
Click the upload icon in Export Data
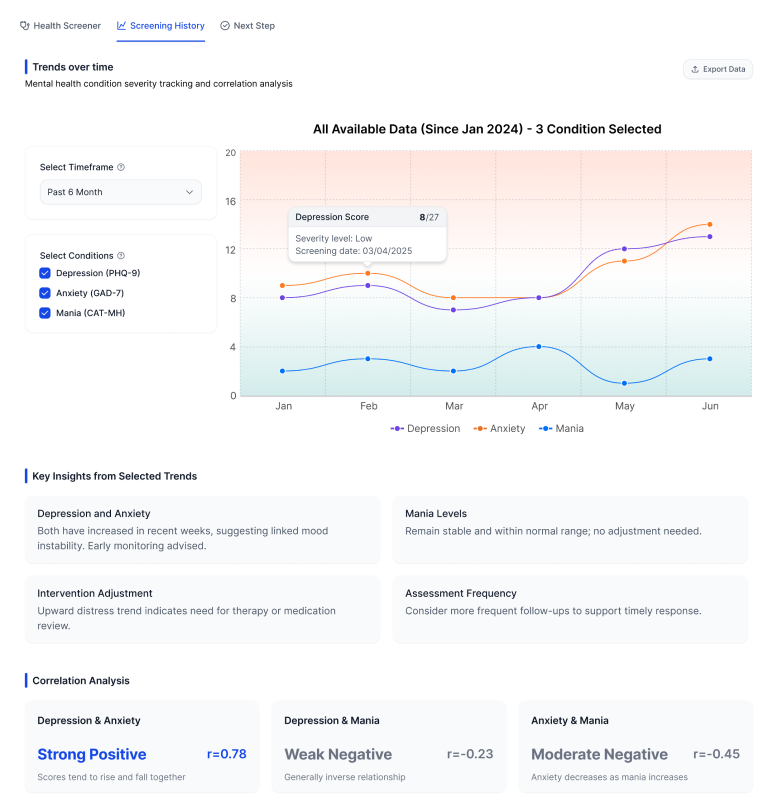[695, 69]
